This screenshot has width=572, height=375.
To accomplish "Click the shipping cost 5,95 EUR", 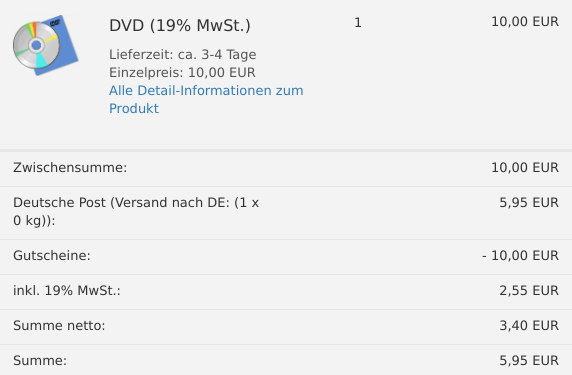I will 529,202.
